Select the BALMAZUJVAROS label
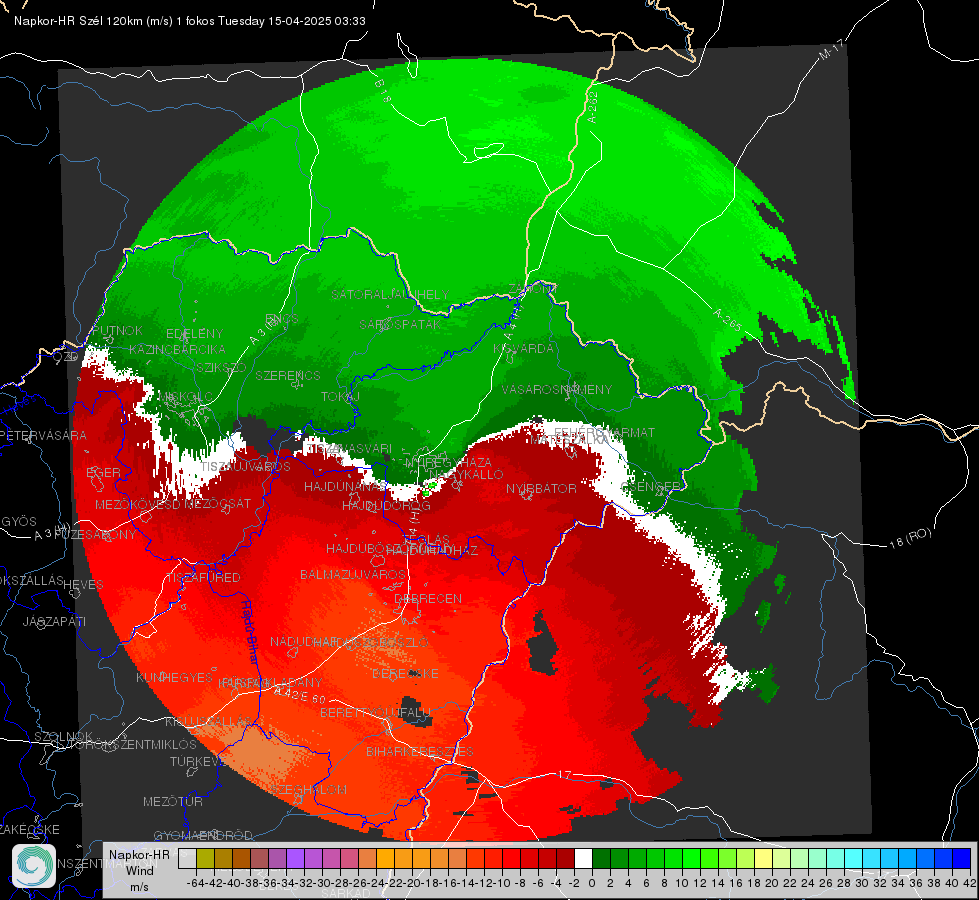The width and height of the screenshot is (979, 900). [x=353, y=574]
